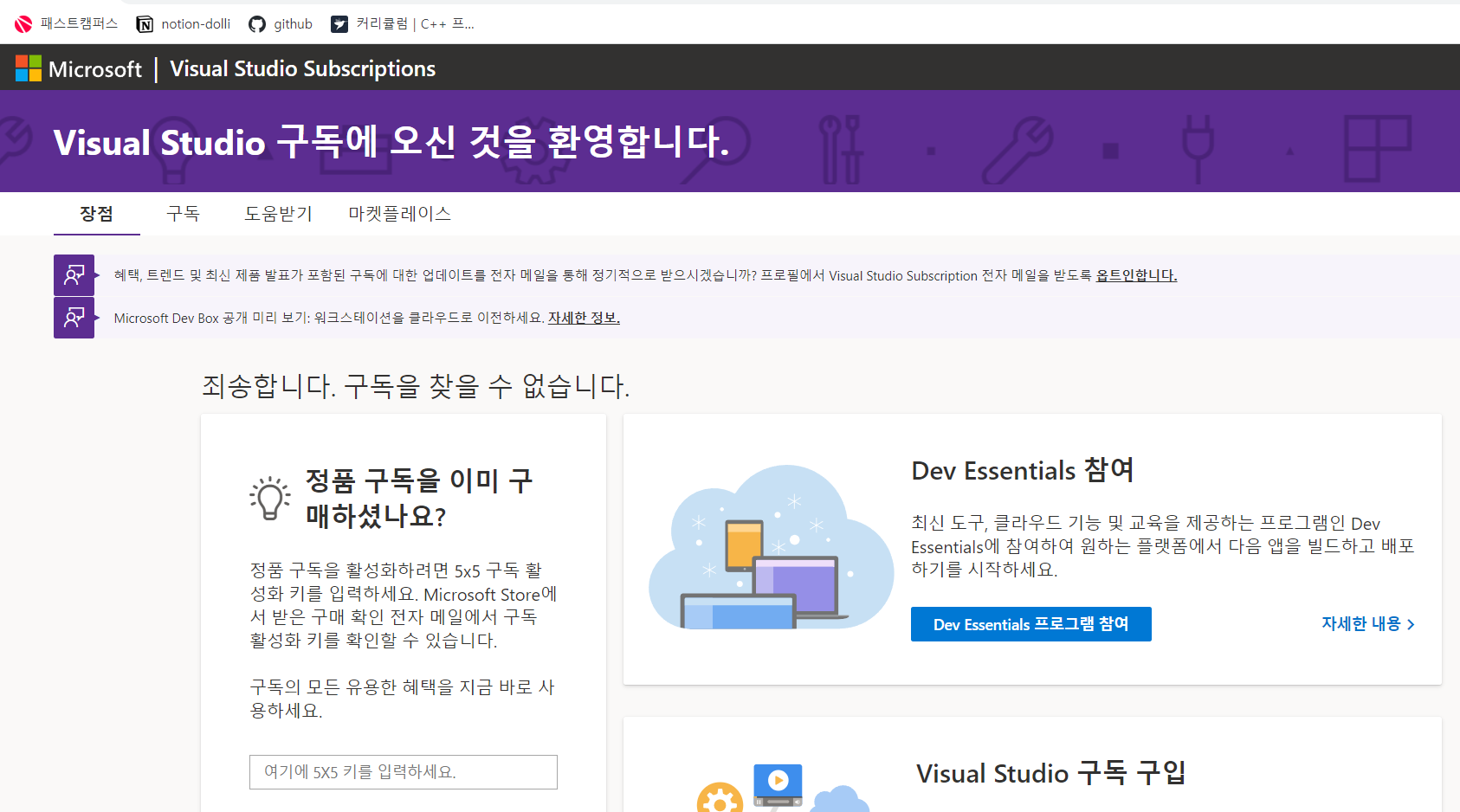Click announcement icon beside Dev Box notice

74,318
